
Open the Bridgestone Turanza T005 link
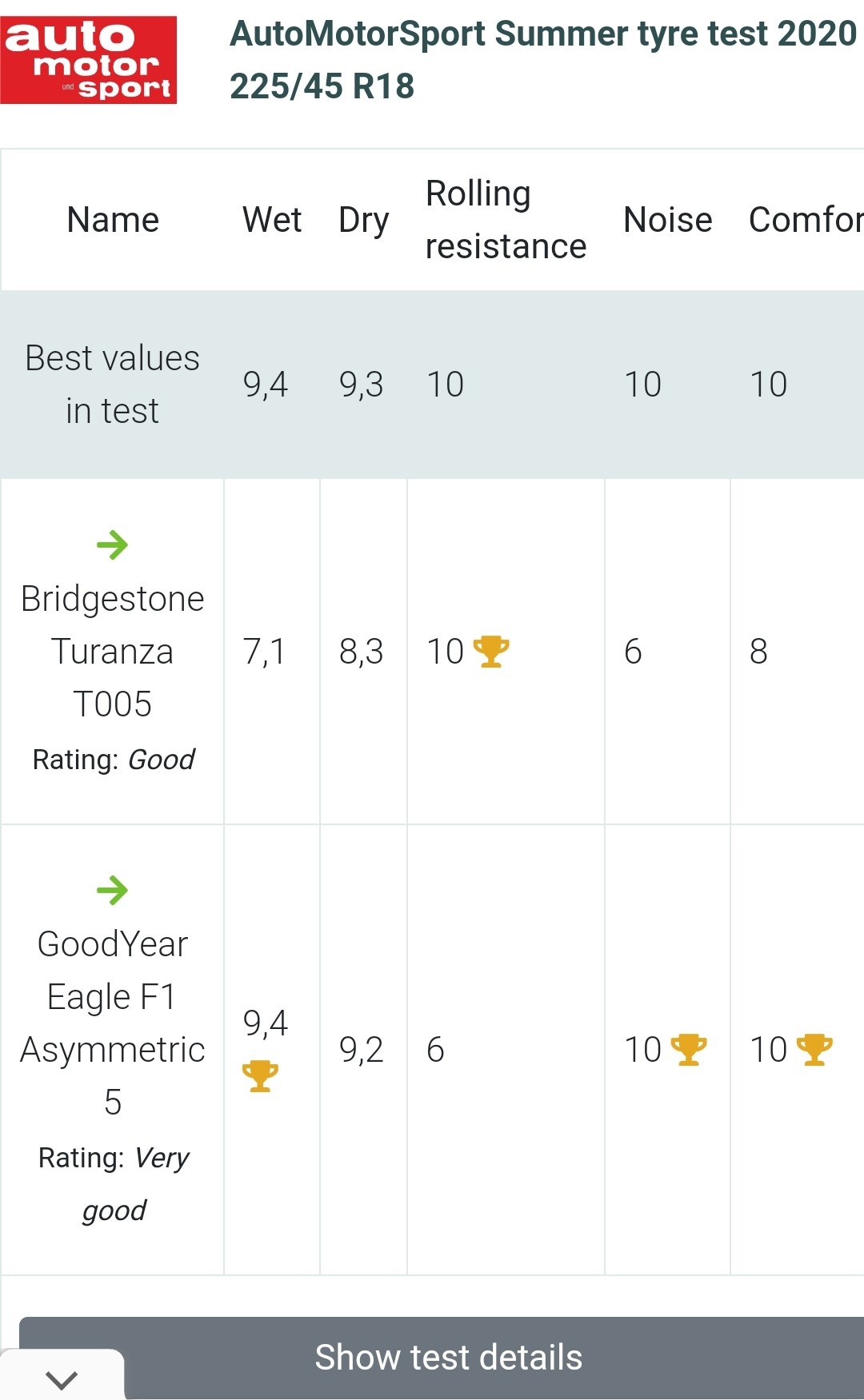(112, 651)
